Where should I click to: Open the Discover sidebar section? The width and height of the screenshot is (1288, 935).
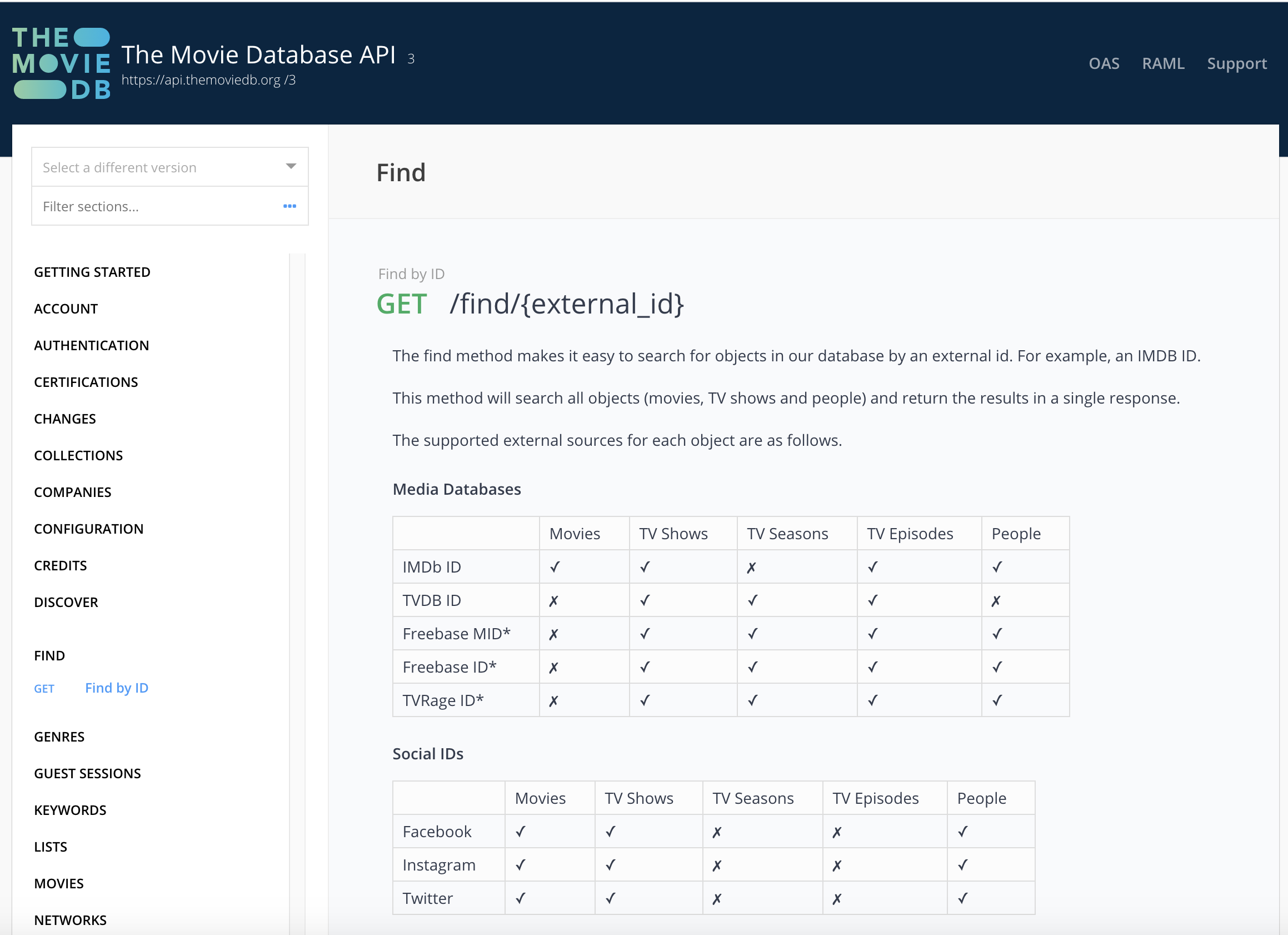pyautogui.click(x=66, y=602)
